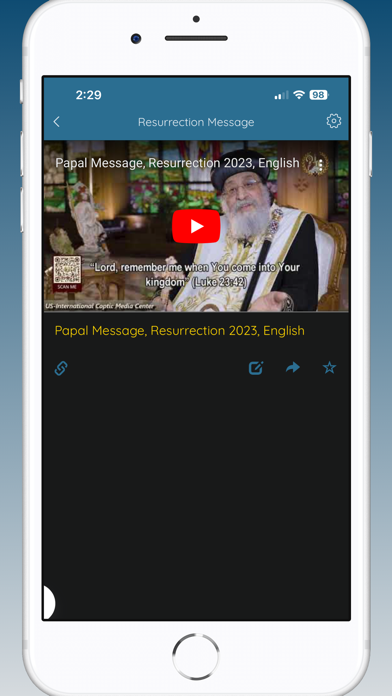This screenshot has width=392, height=696.
Task: Open settings via the gear icon
Action: click(x=333, y=121)
